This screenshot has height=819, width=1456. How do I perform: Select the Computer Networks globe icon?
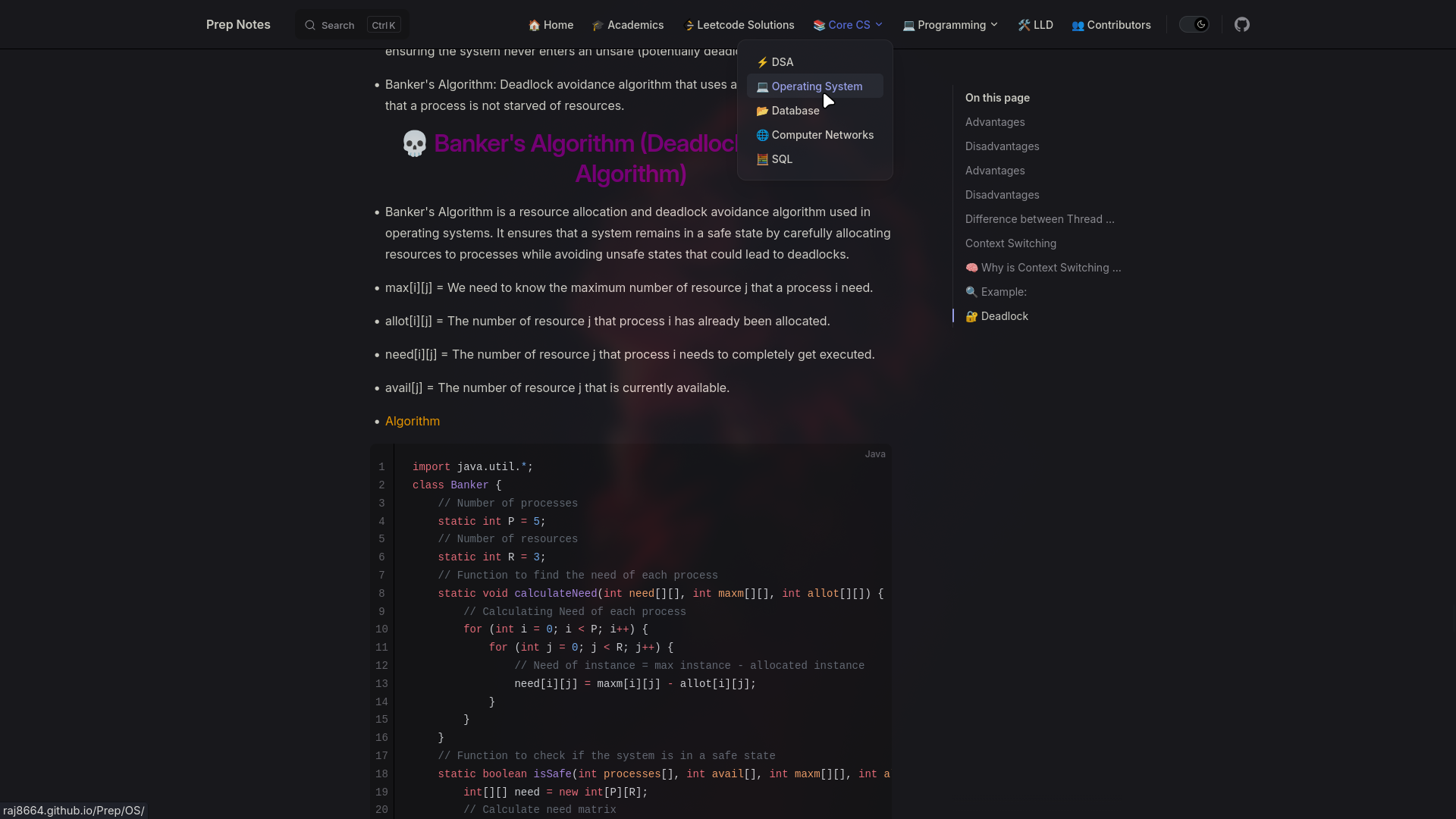point(763,135)
